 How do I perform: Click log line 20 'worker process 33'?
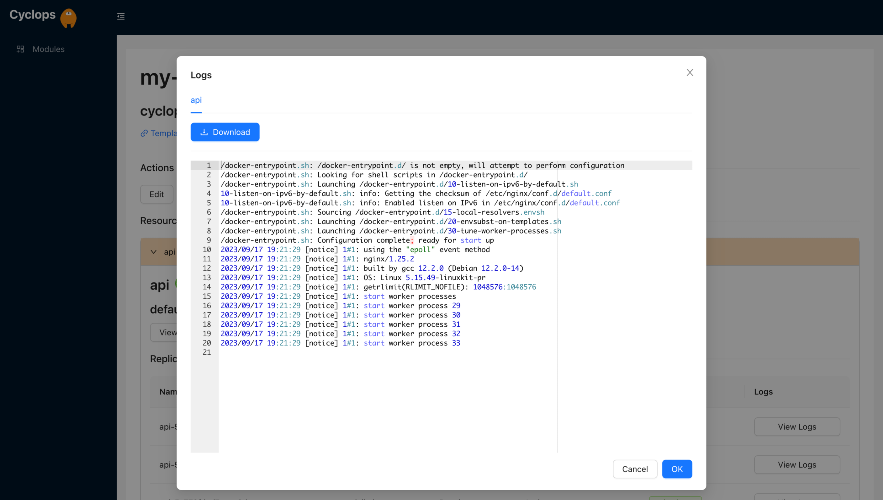(x=340, y=343)
